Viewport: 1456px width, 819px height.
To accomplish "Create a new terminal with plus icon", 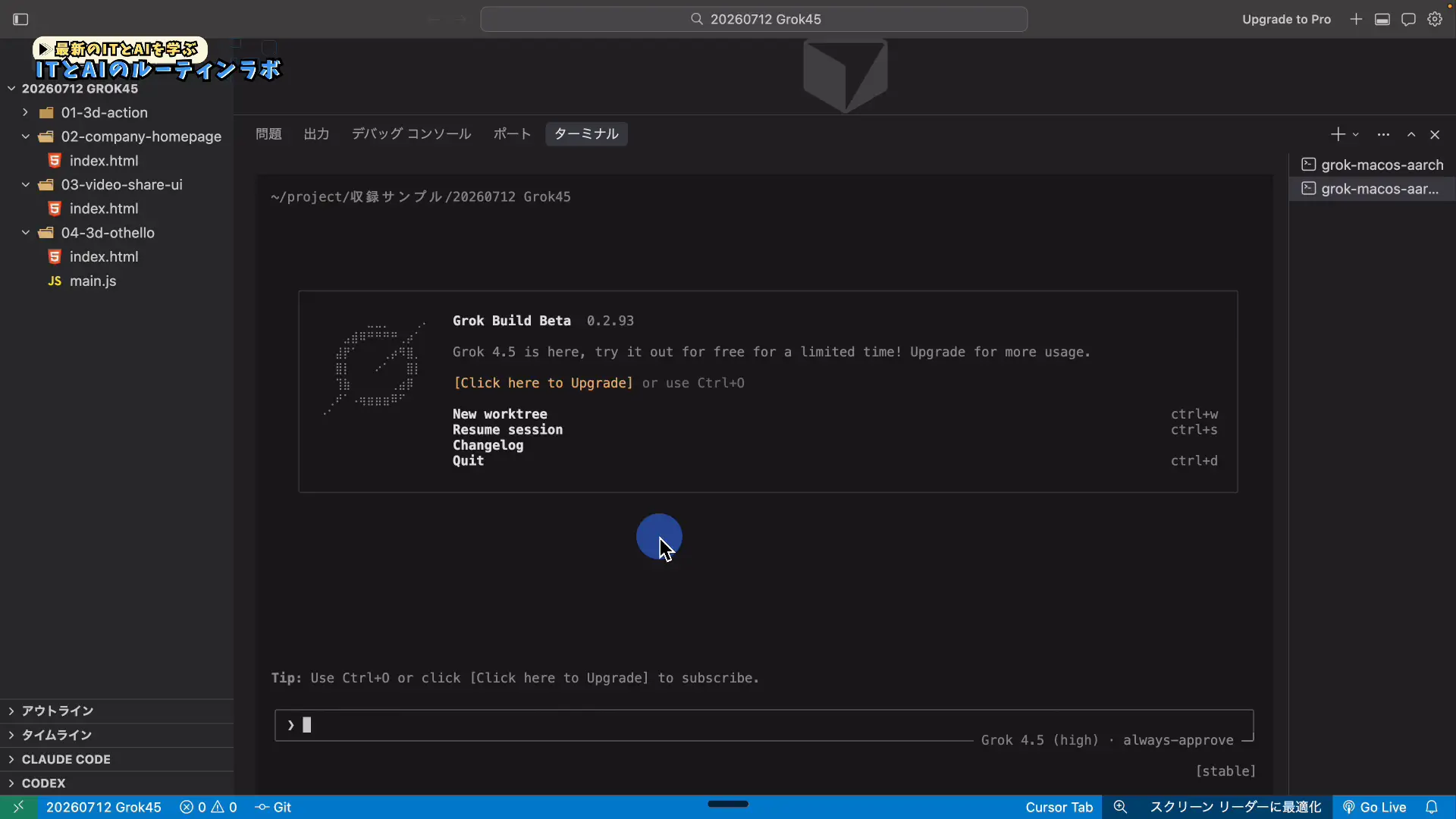I will [x=1337, y=134].
